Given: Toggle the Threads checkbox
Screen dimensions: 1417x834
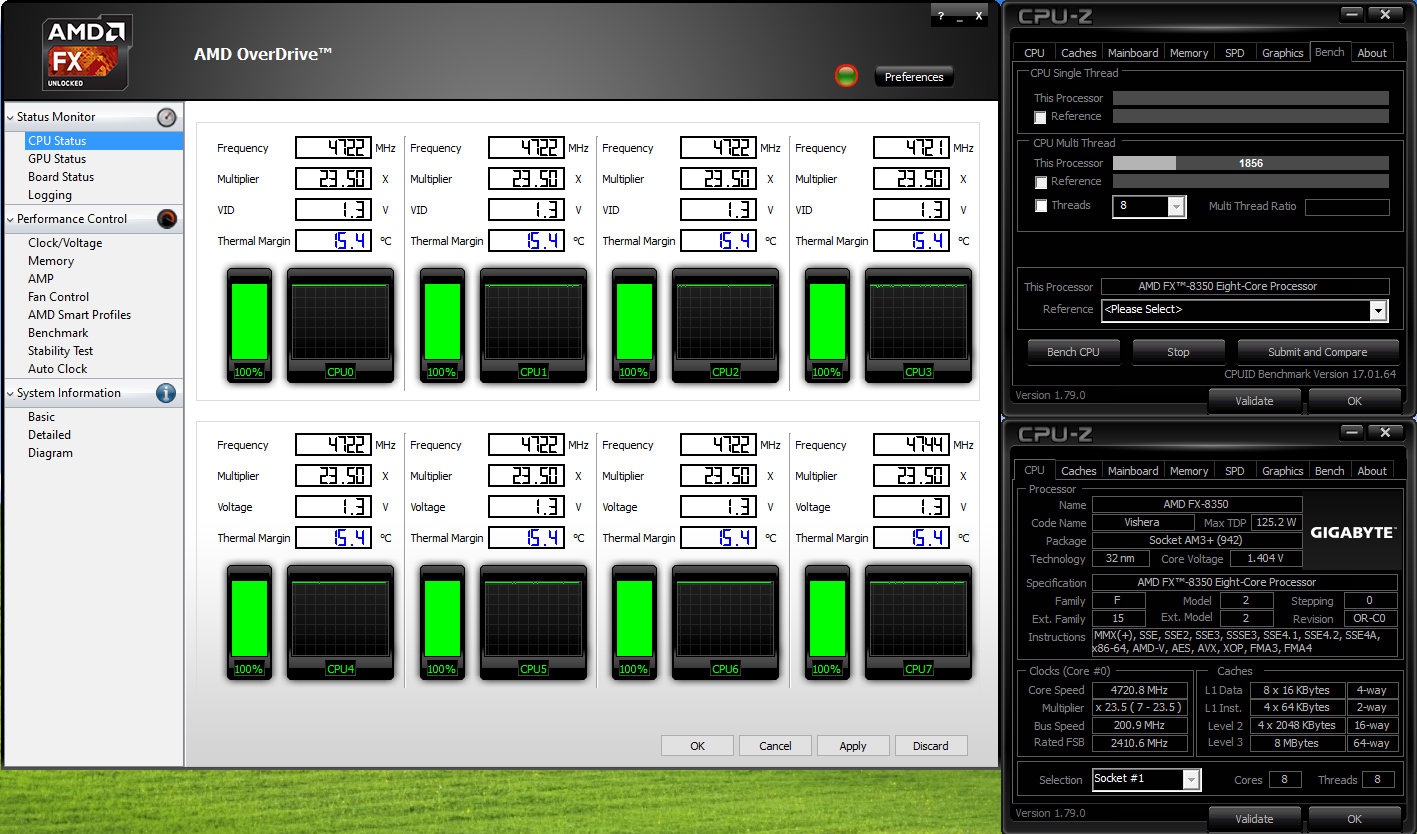Looking at the screenshot, I should point(1041,206).
